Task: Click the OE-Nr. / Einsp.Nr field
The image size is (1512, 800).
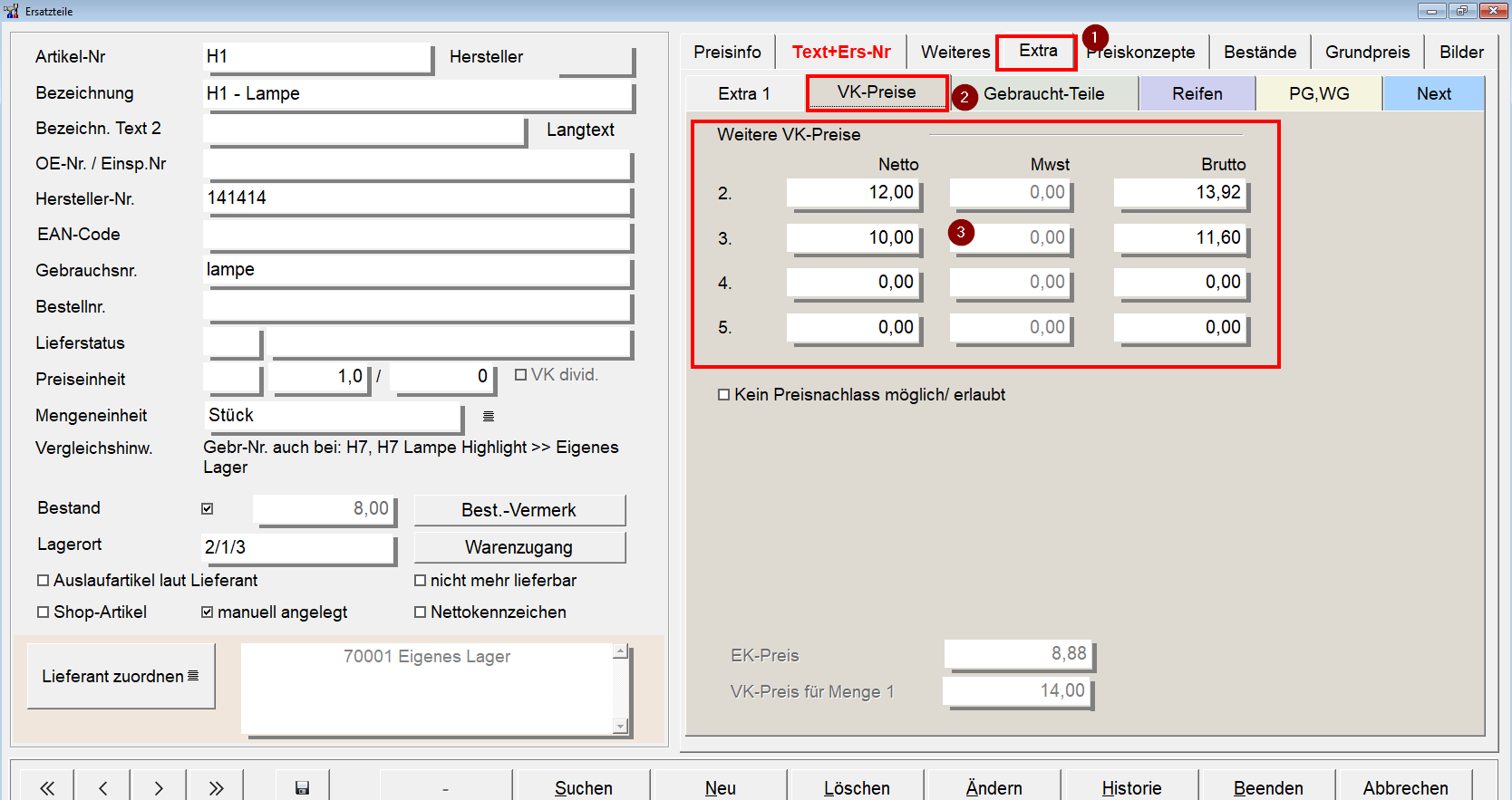Action: 418,164
